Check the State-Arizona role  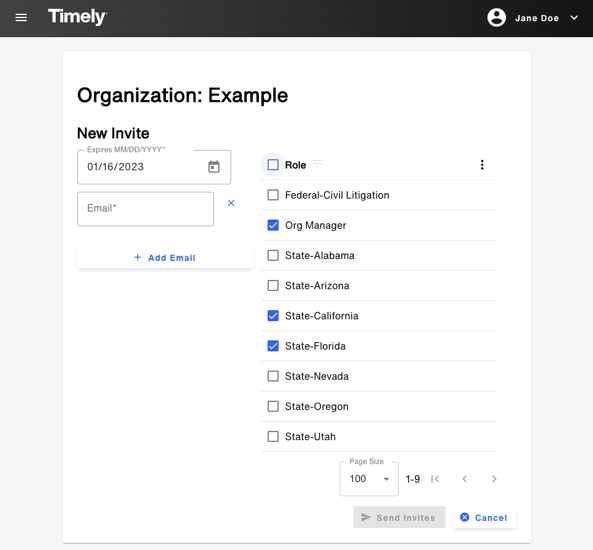273,286
